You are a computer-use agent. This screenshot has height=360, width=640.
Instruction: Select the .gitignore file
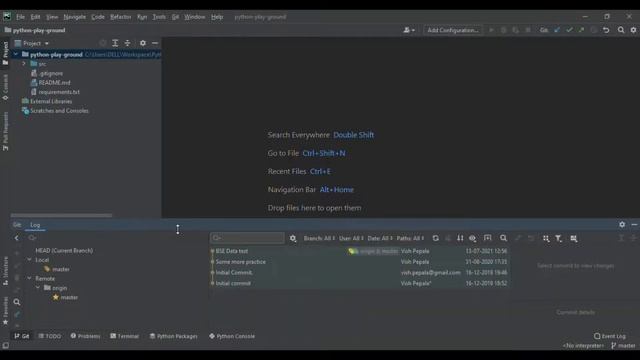pos(51,73)
